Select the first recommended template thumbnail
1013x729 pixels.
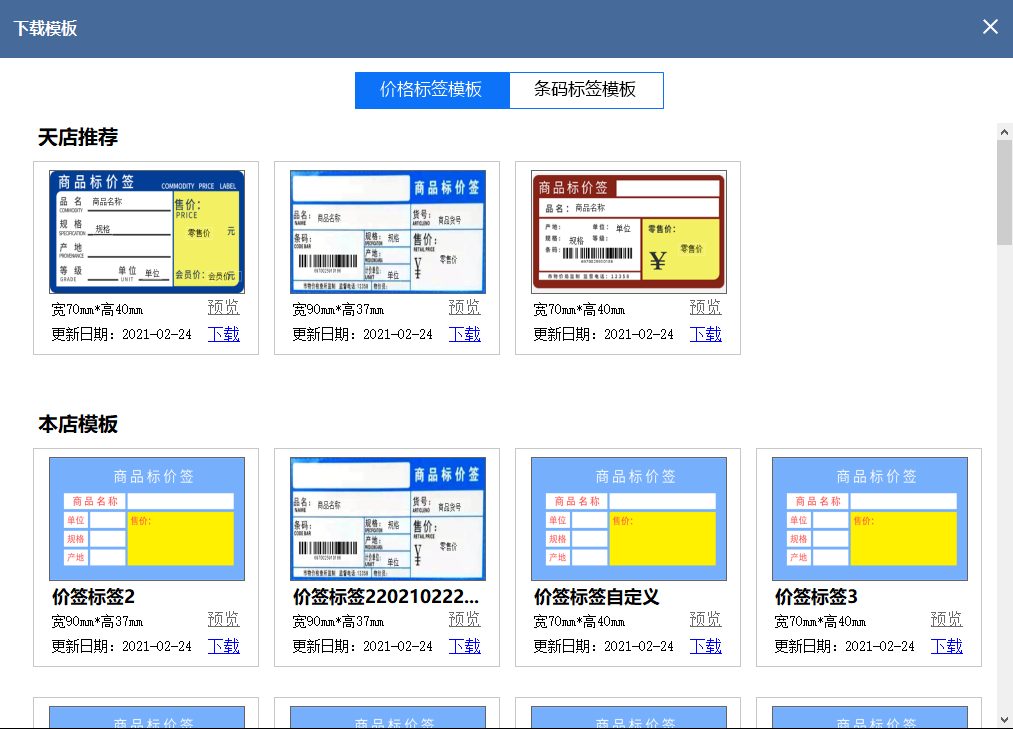tap(145, 230)
